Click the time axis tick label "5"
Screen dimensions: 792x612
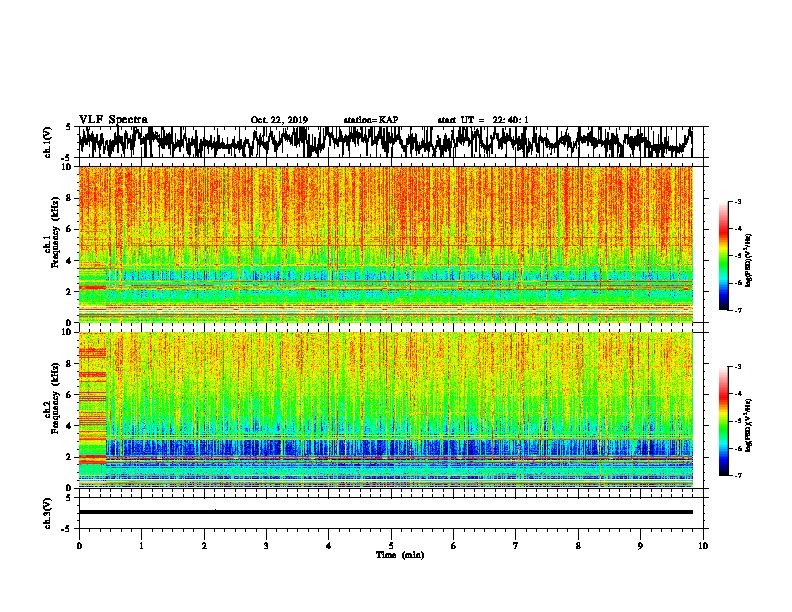[391, 546]
